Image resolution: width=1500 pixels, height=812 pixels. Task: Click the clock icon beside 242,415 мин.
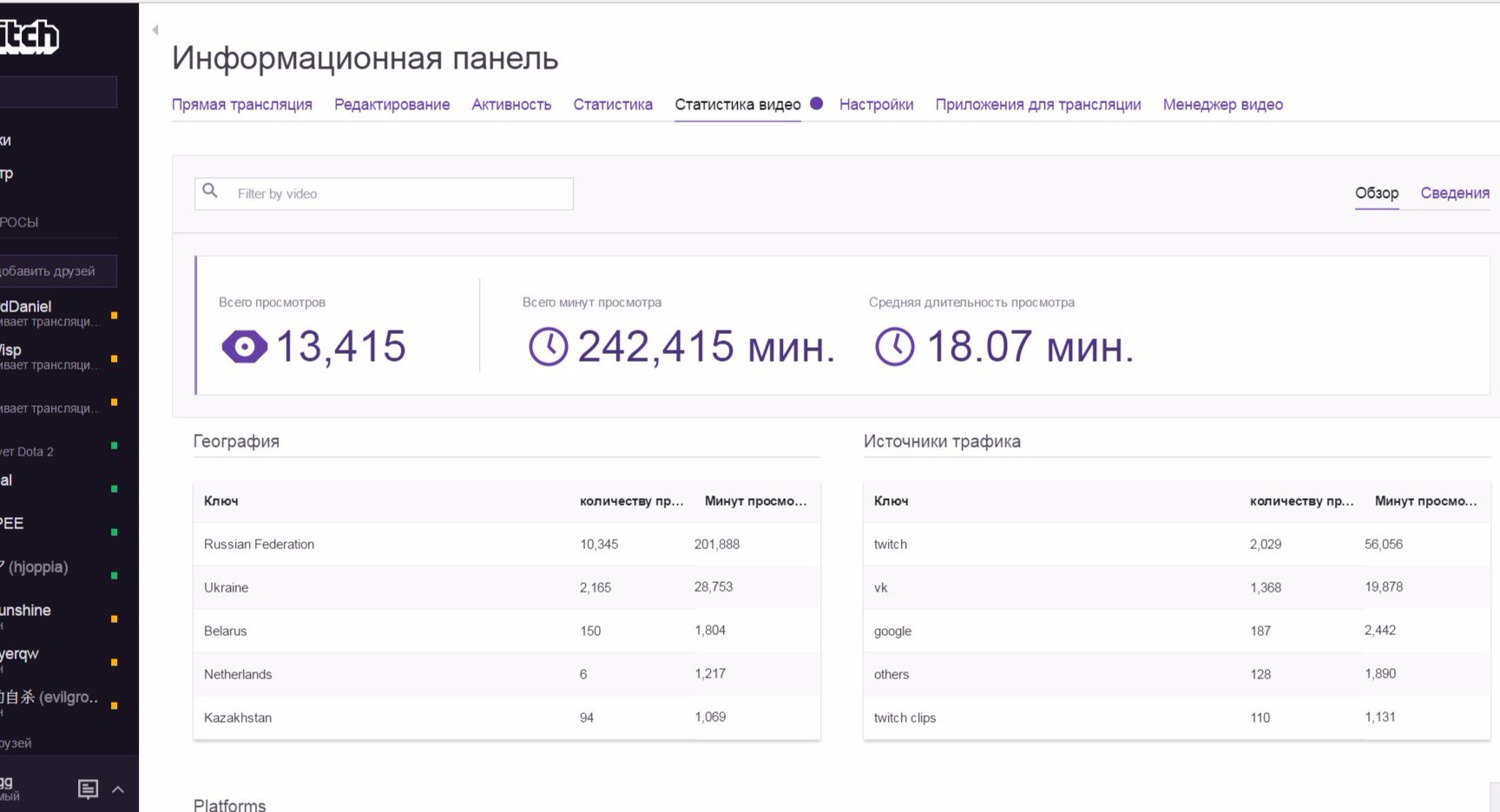tap(548, 347)
